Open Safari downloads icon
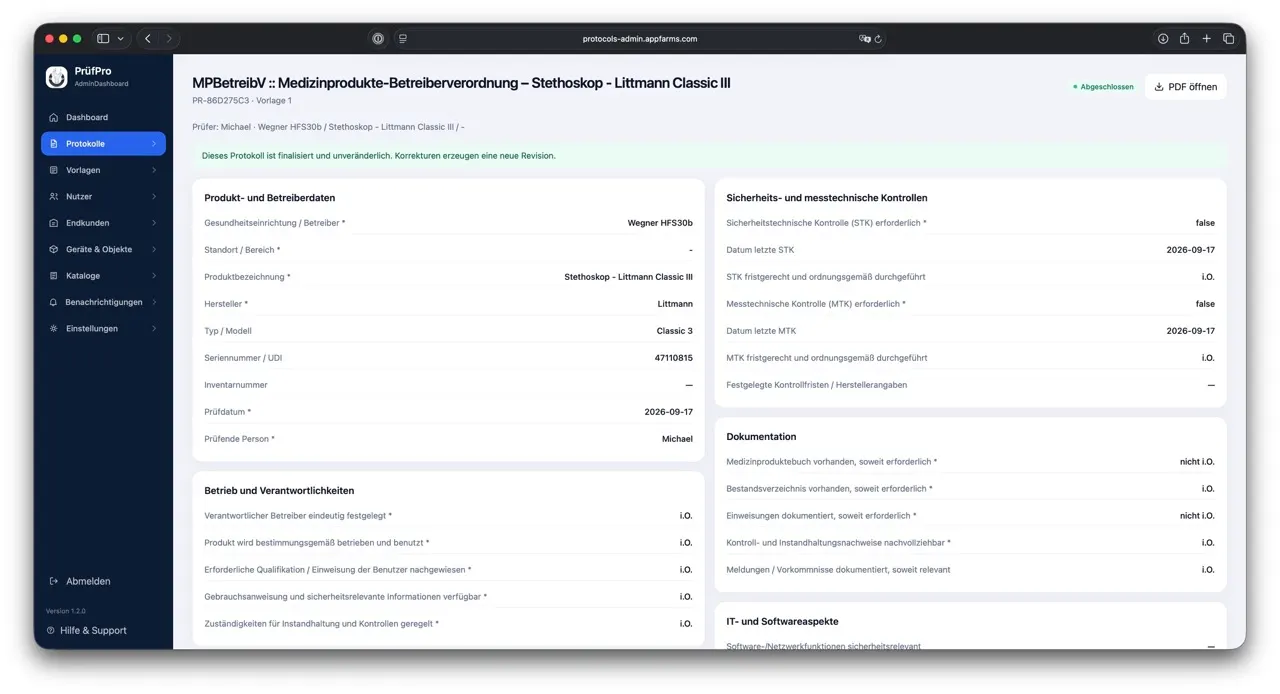The width and height of the screenshot is (1280, 694). pyautogui.click(x=1163, y=39)
